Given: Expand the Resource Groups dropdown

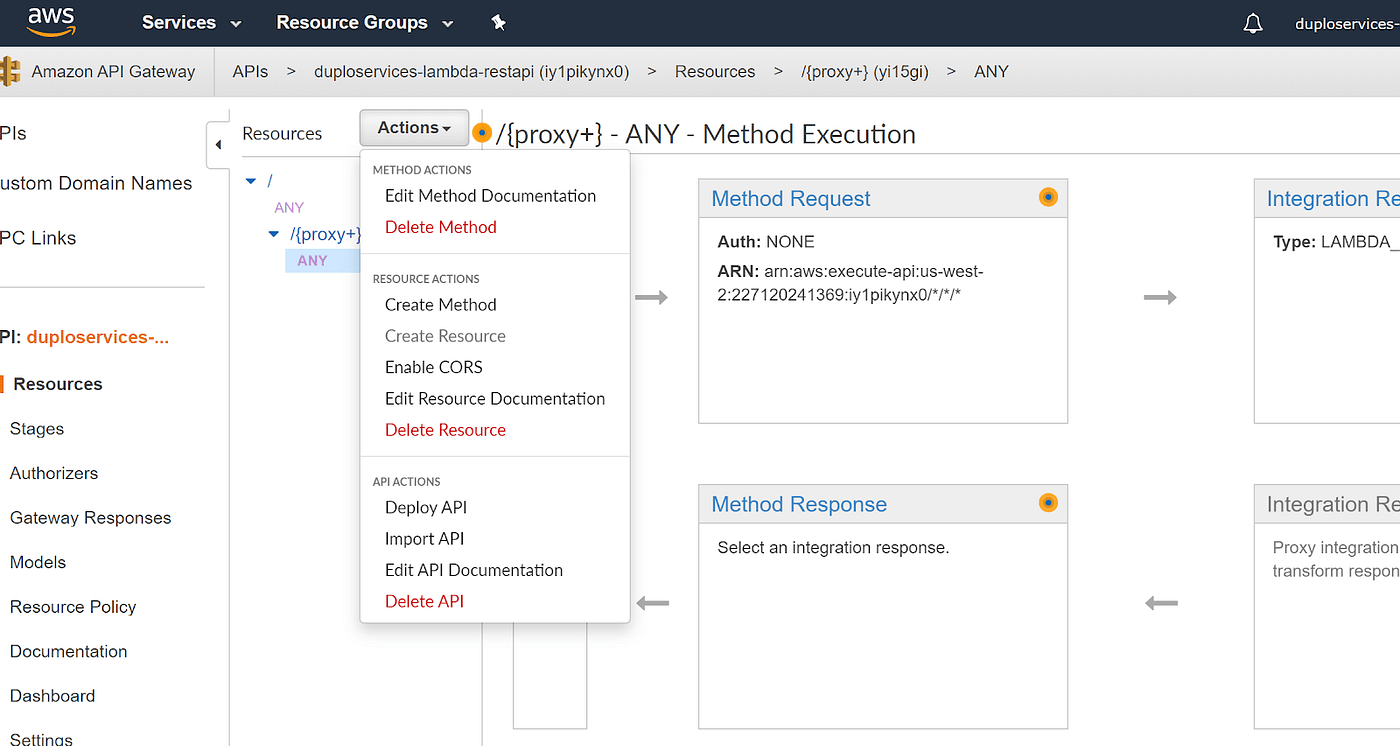Looking at the screenshot, I should pos(364,22).
